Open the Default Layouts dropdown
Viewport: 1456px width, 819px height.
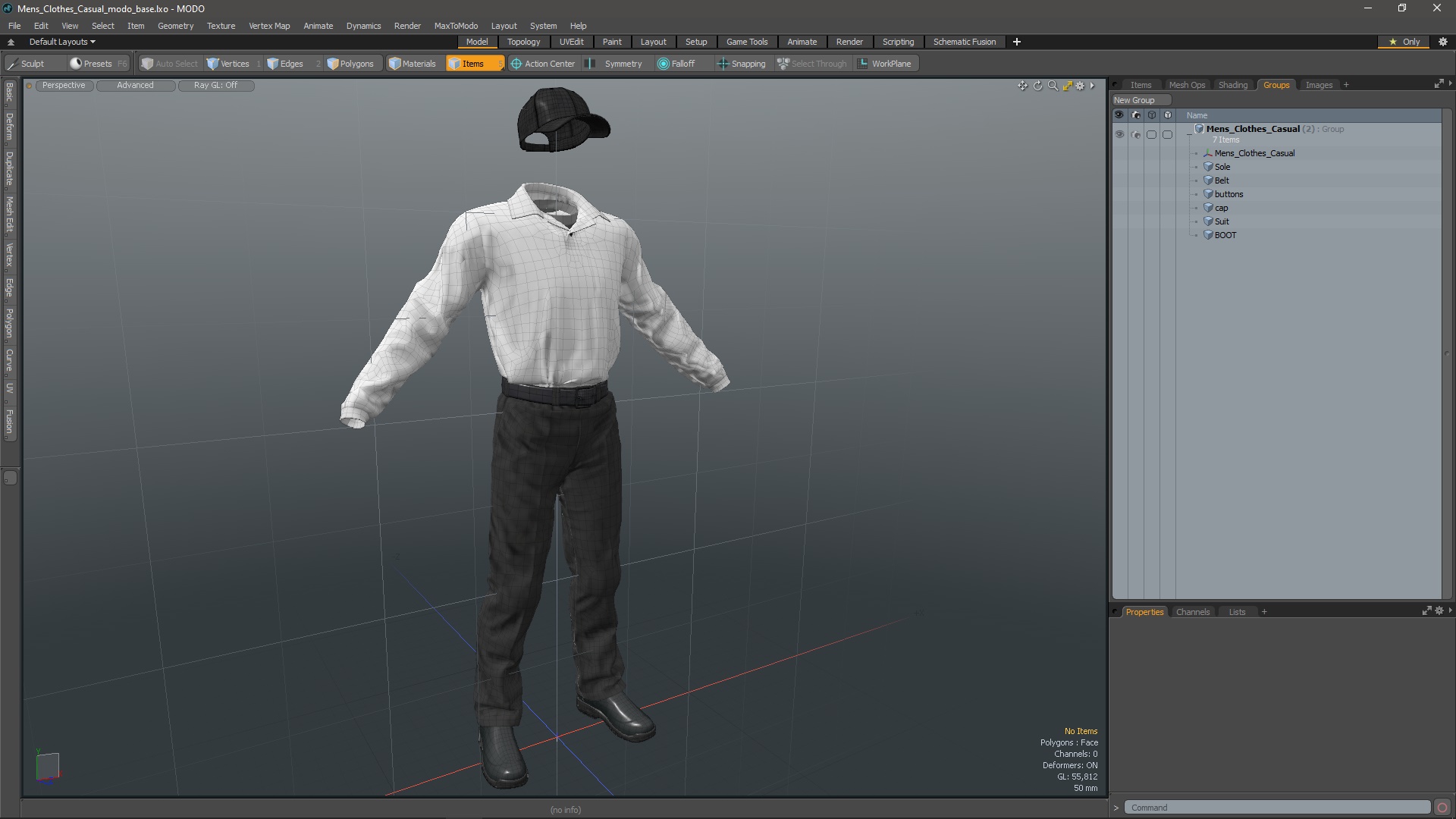[60, 41]
